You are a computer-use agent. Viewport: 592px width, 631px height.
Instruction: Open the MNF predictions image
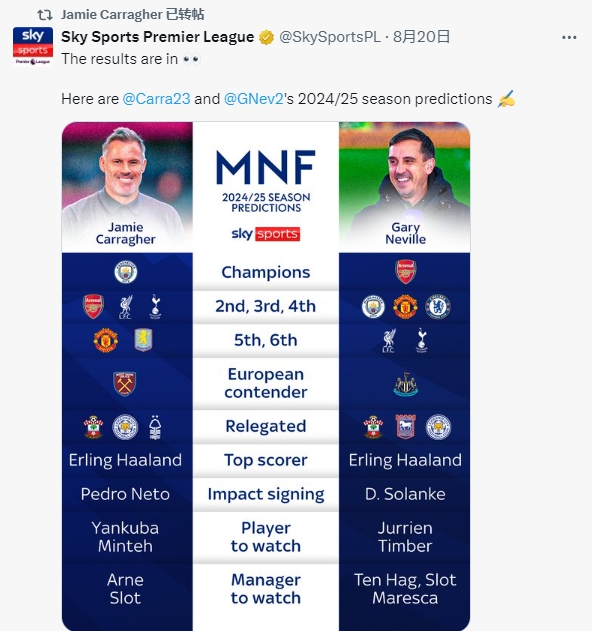(x=266, y=376)
